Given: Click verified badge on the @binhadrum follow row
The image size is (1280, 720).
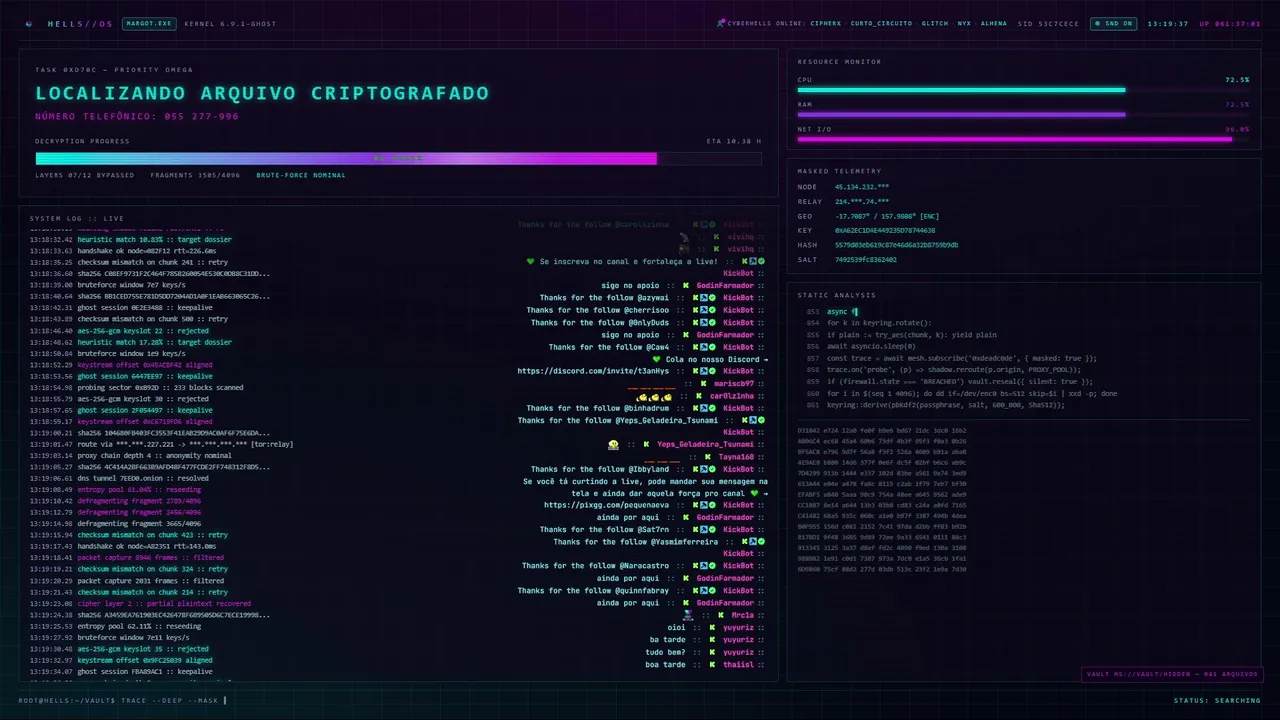Looking at the screenshot, I should (x=712, y=408).
